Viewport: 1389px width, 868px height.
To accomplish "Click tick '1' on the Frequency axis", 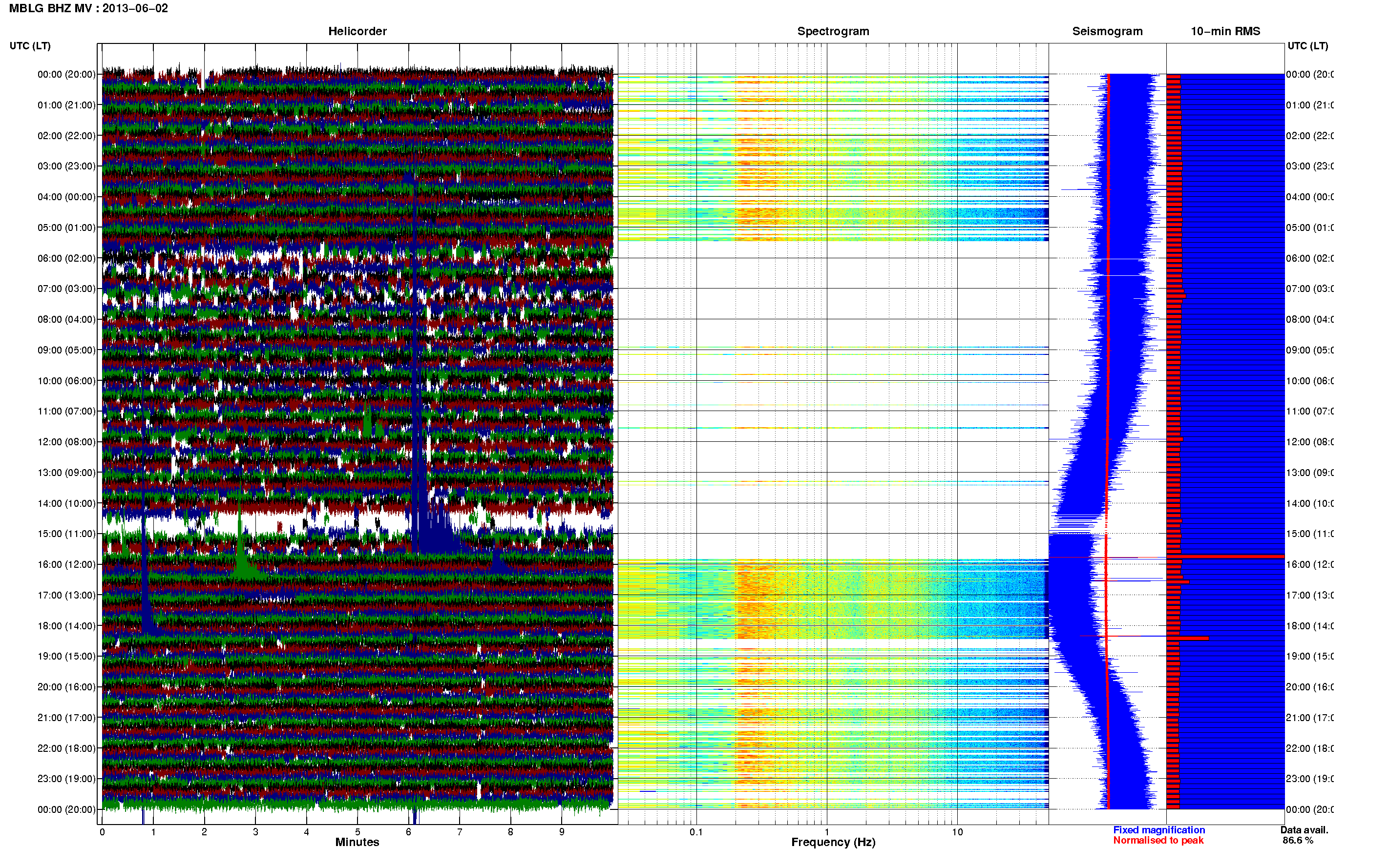I will coord(827,832).
